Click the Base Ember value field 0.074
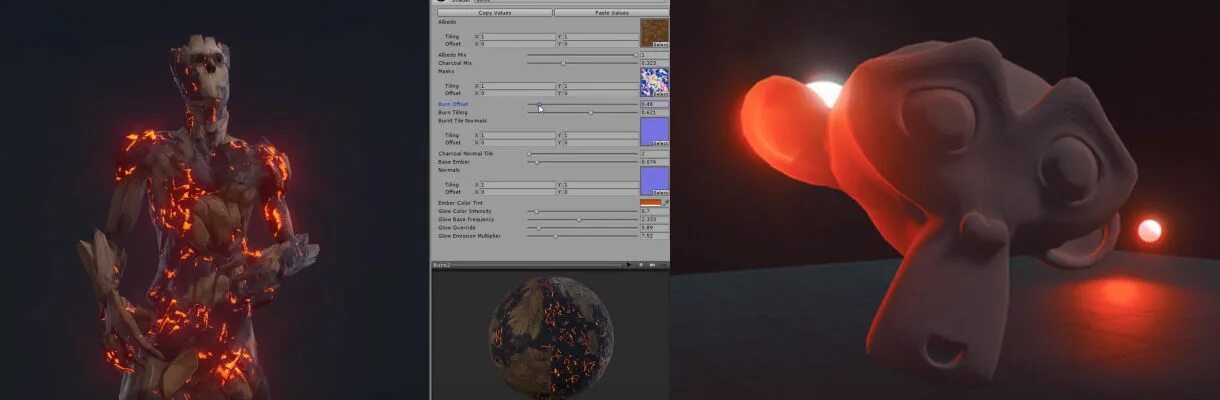Screen dimensions: 1220x400 tap(654, 161)
